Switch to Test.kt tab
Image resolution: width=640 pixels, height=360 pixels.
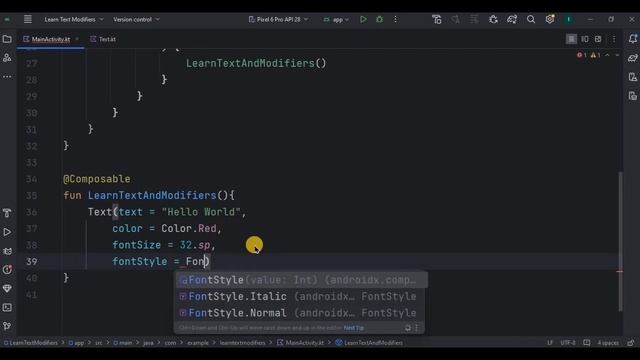coord(103,39)
